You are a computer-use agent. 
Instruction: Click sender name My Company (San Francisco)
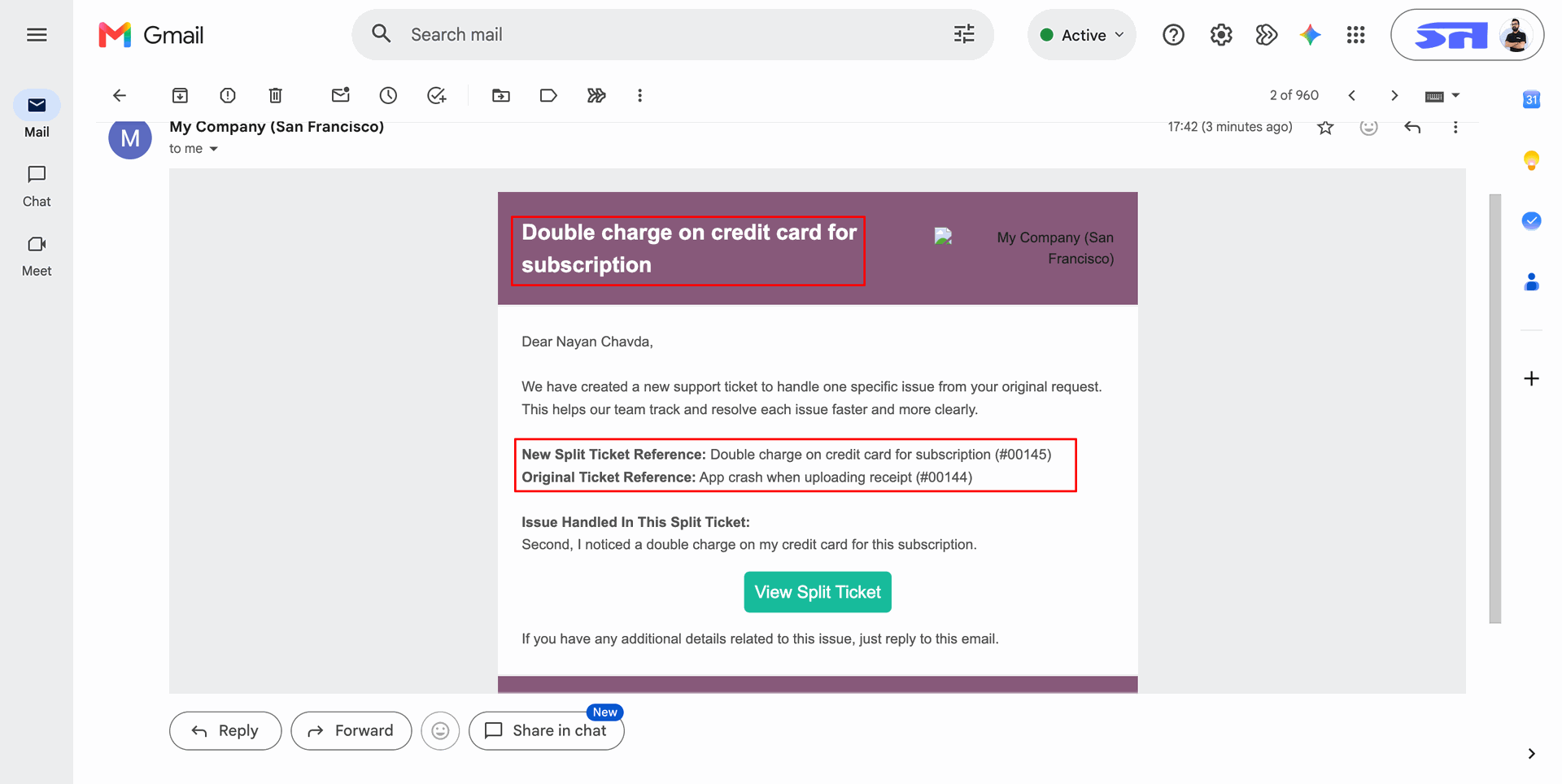click(277, 127)
